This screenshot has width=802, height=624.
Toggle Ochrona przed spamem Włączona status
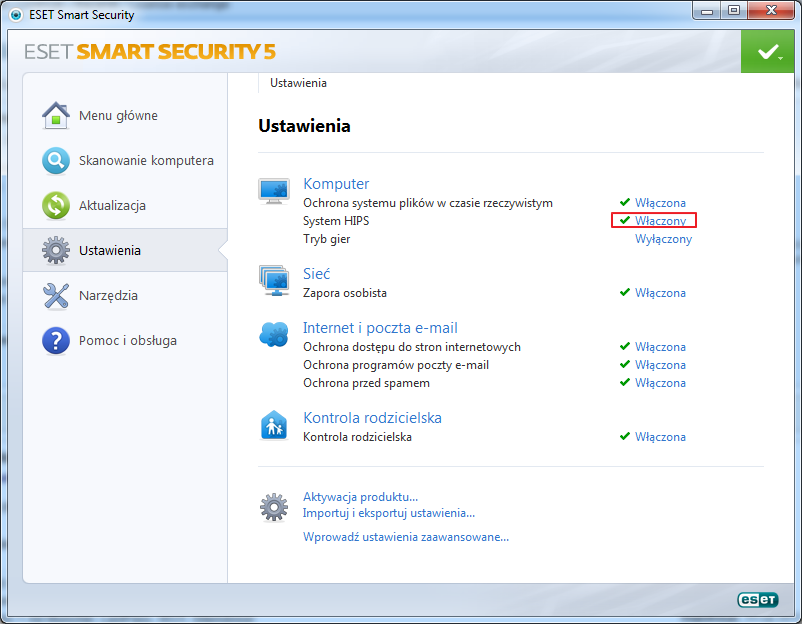click(x=660, y=383)
